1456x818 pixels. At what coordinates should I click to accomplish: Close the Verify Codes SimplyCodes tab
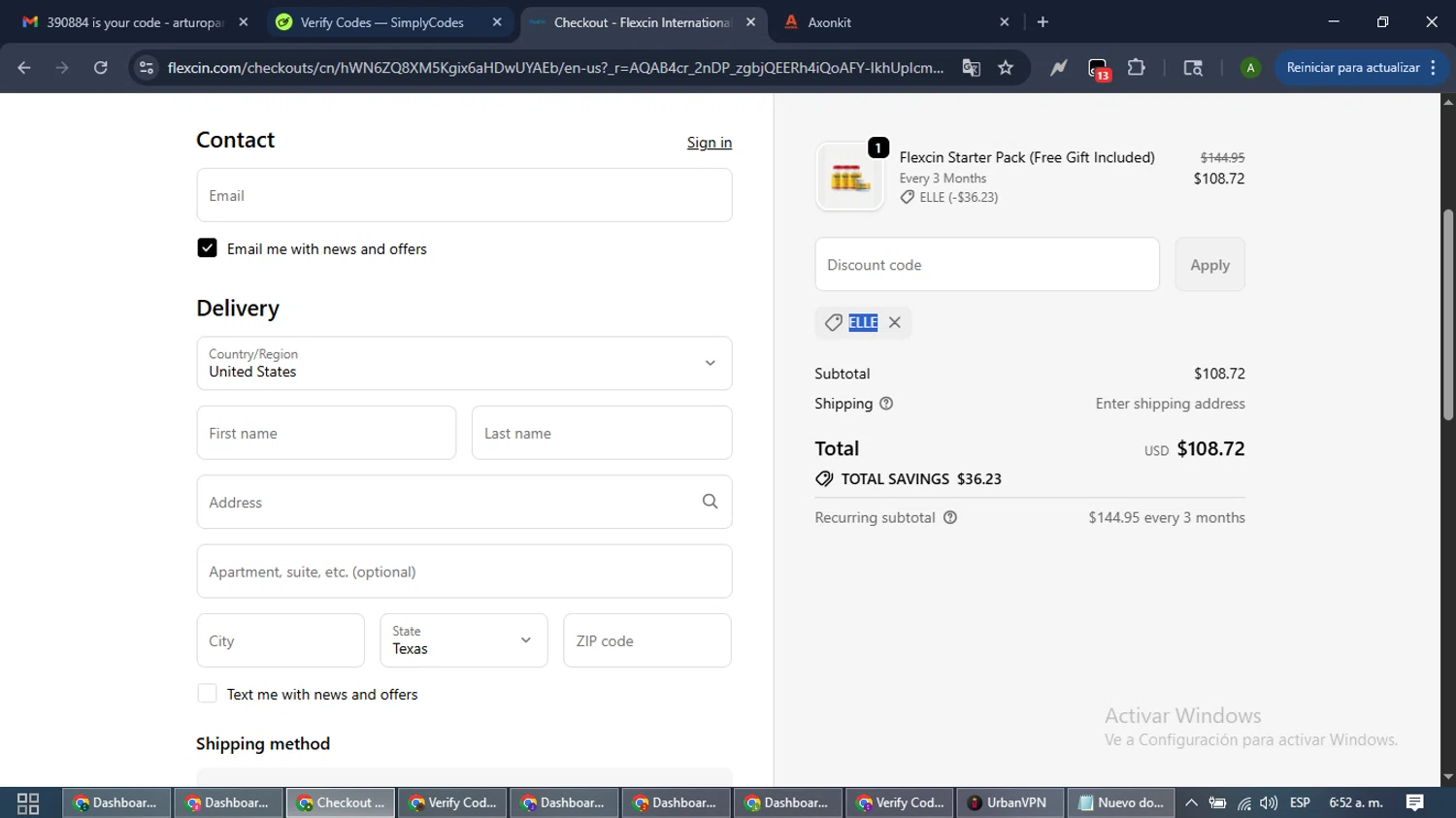(x=497, y=22)
